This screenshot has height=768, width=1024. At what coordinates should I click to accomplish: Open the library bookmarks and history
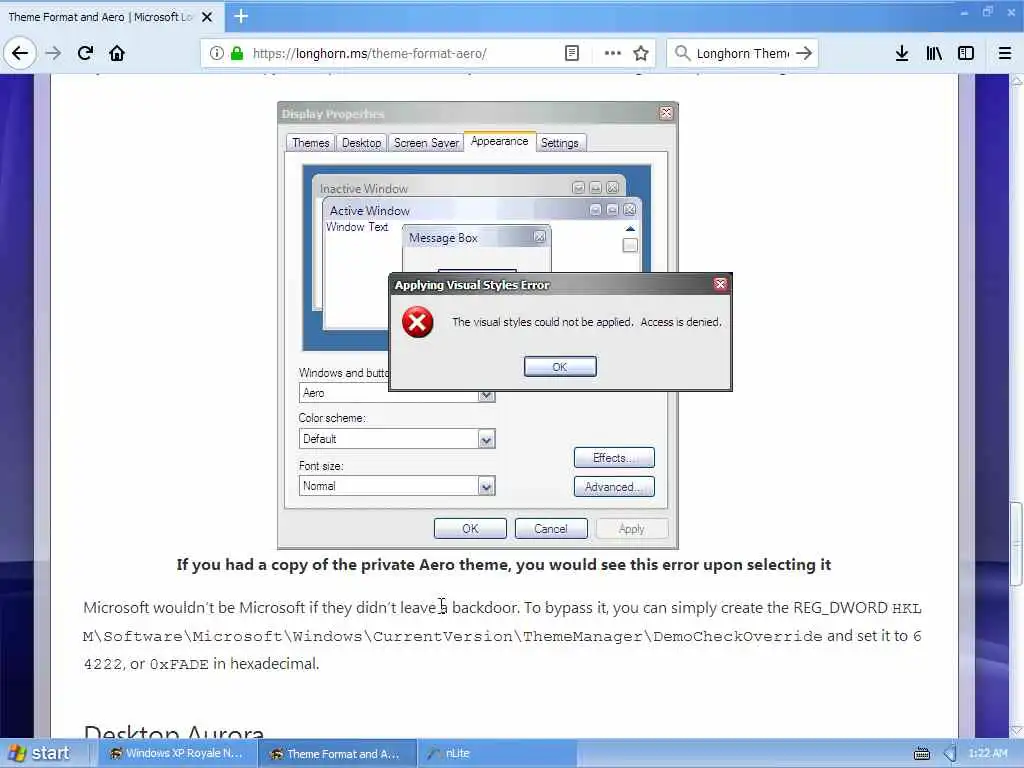pos(934,54)
